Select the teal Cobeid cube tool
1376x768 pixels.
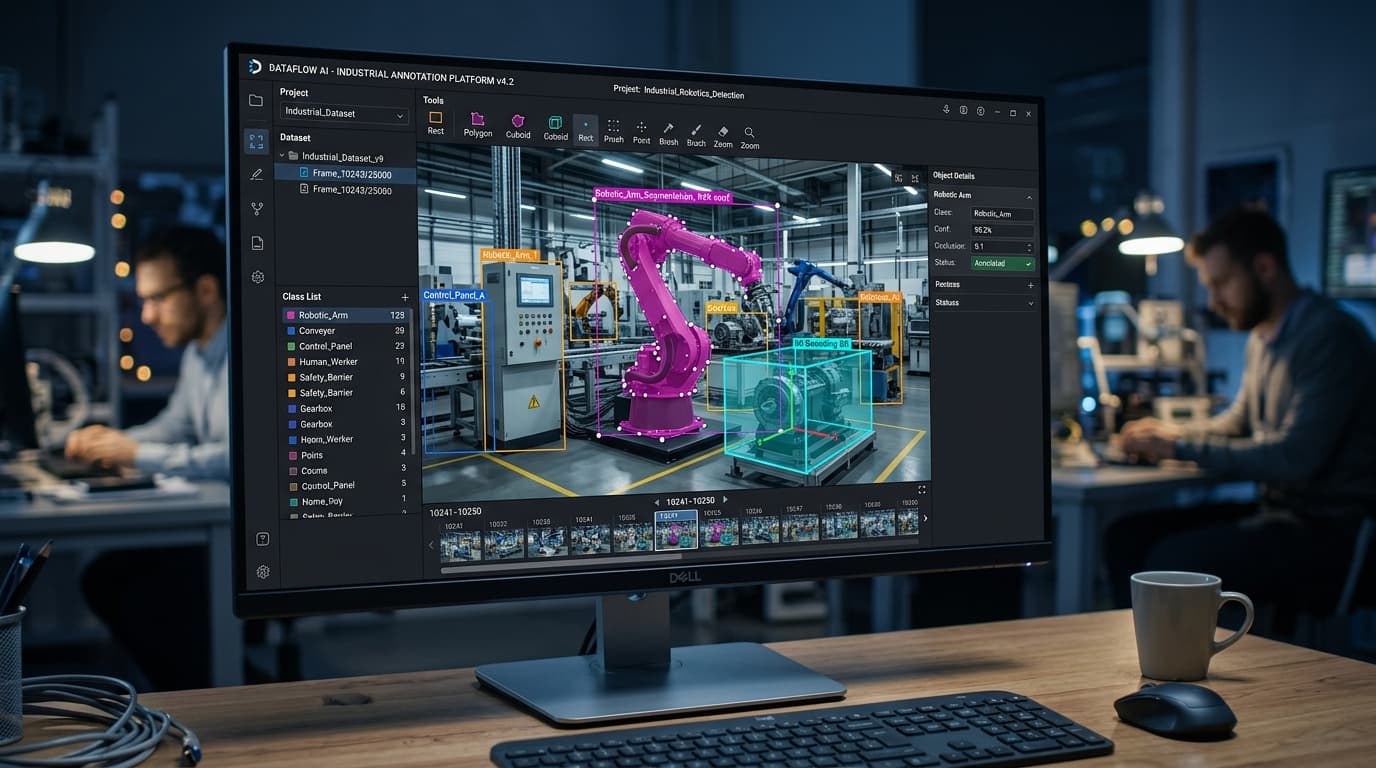[555, 128]
